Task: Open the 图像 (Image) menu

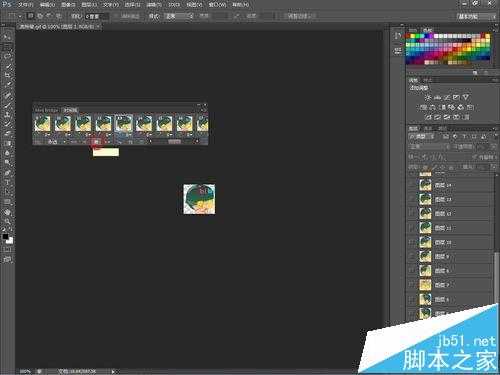Action: point(68,5)
